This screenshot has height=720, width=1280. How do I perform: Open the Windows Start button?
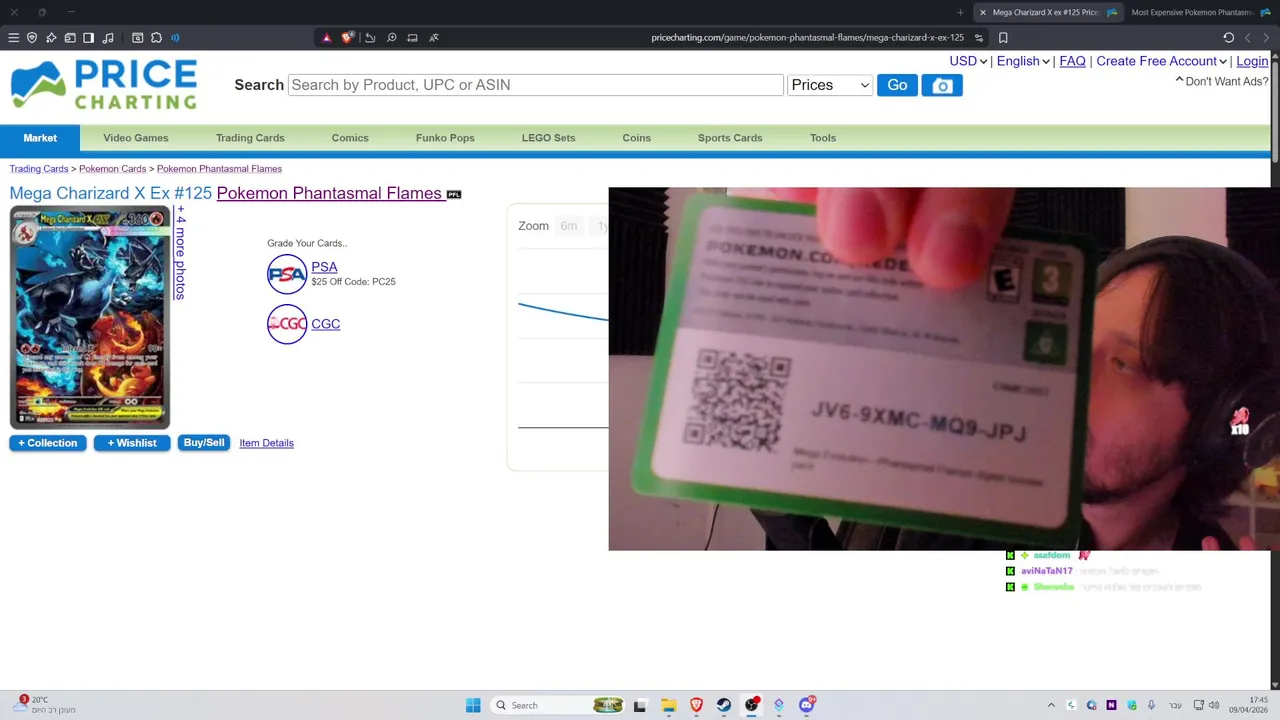click(473, 705)
